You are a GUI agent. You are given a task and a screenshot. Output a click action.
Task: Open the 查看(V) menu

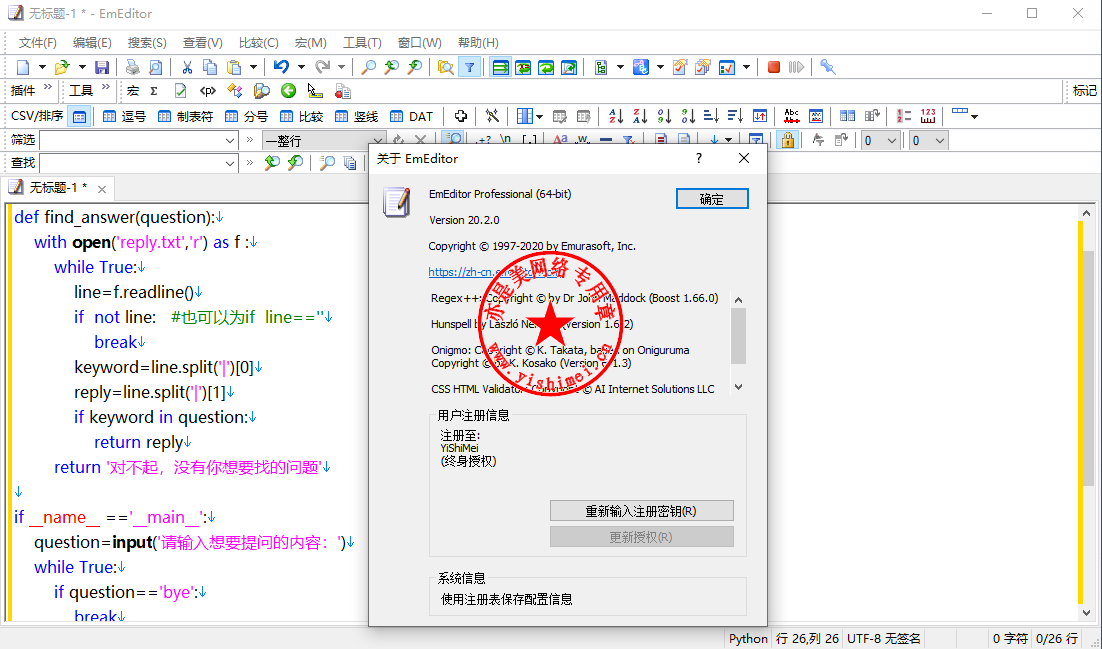pyautogui.click(x=202, y=43)
